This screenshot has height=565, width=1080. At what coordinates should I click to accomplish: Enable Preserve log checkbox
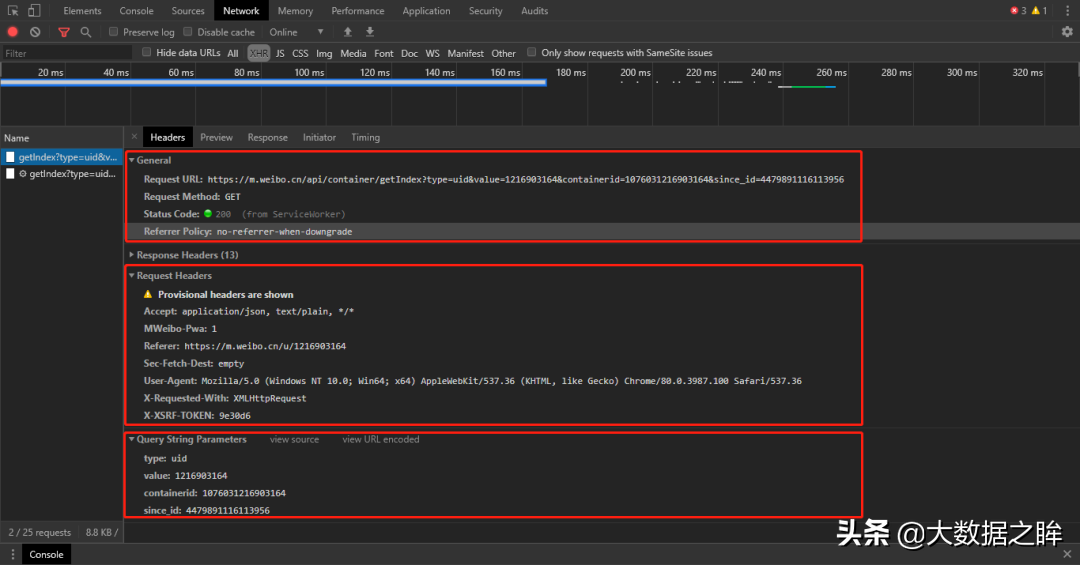(x=114, y=32)
